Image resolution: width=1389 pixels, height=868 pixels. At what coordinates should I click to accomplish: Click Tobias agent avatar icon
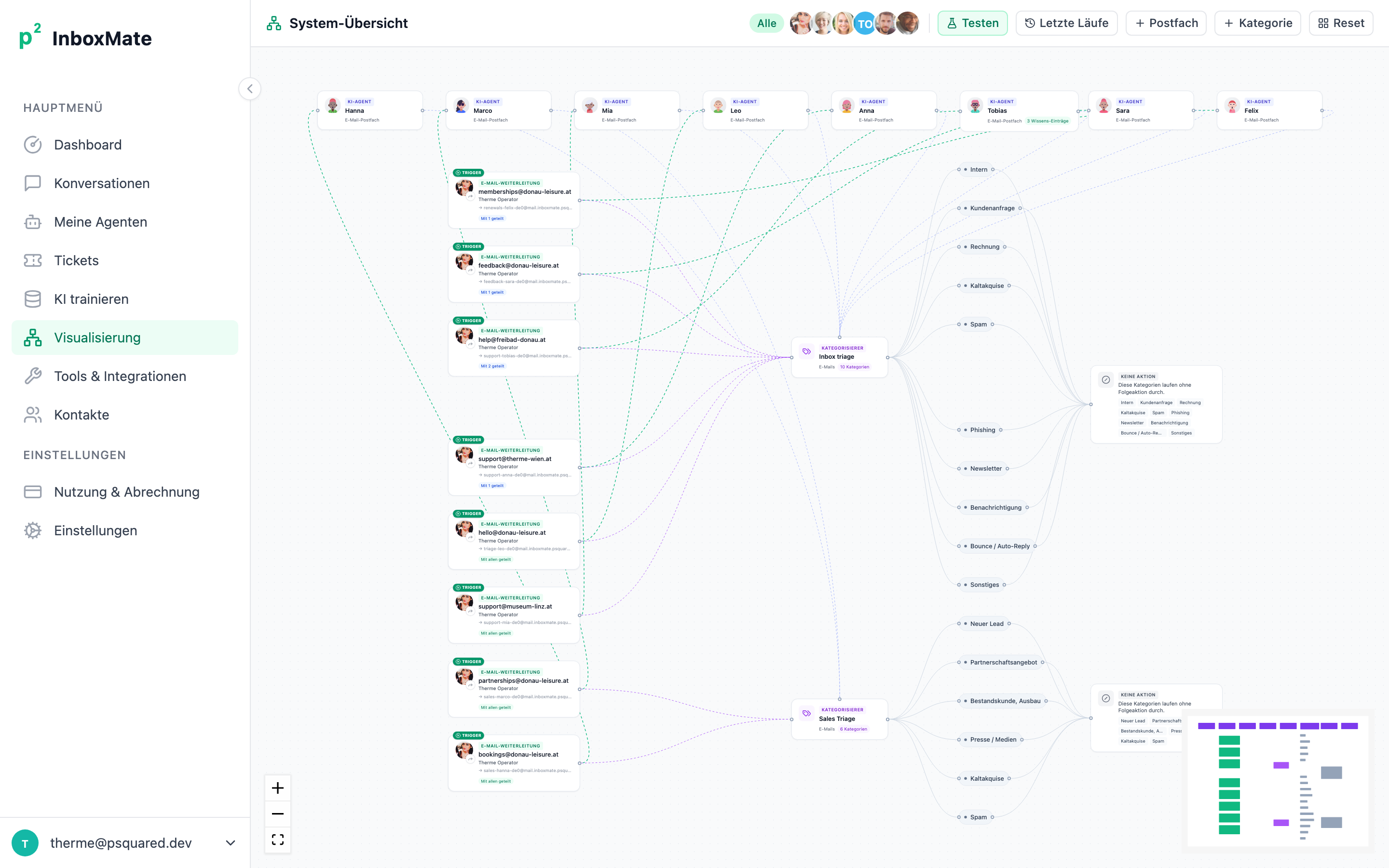[975, 106]
